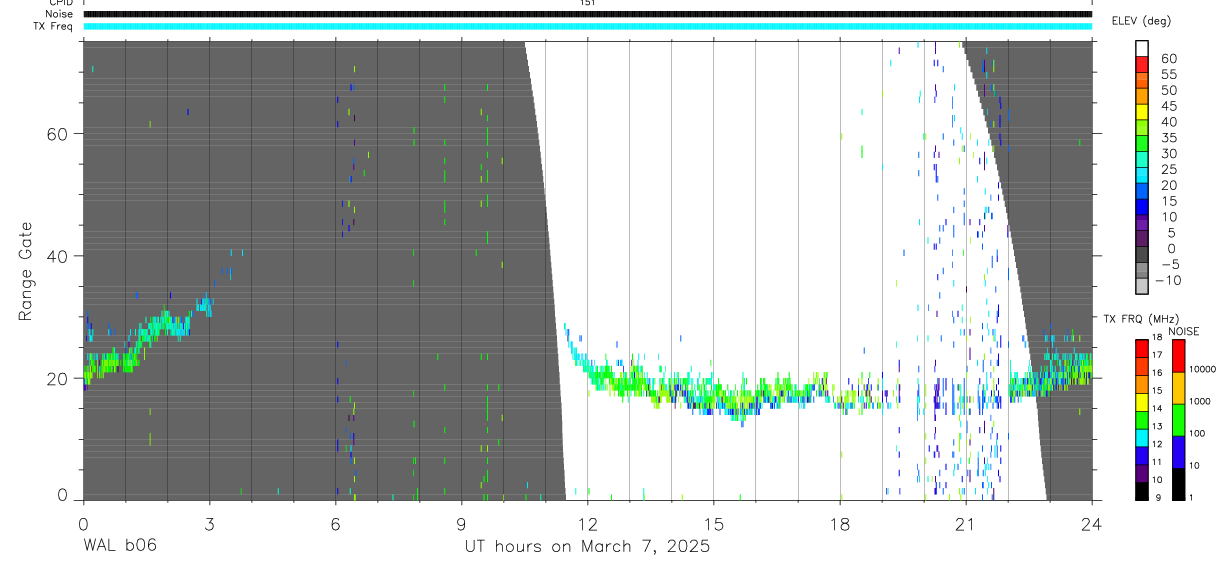Click the 'CPID' label at top left

click(x=62, y=4)
